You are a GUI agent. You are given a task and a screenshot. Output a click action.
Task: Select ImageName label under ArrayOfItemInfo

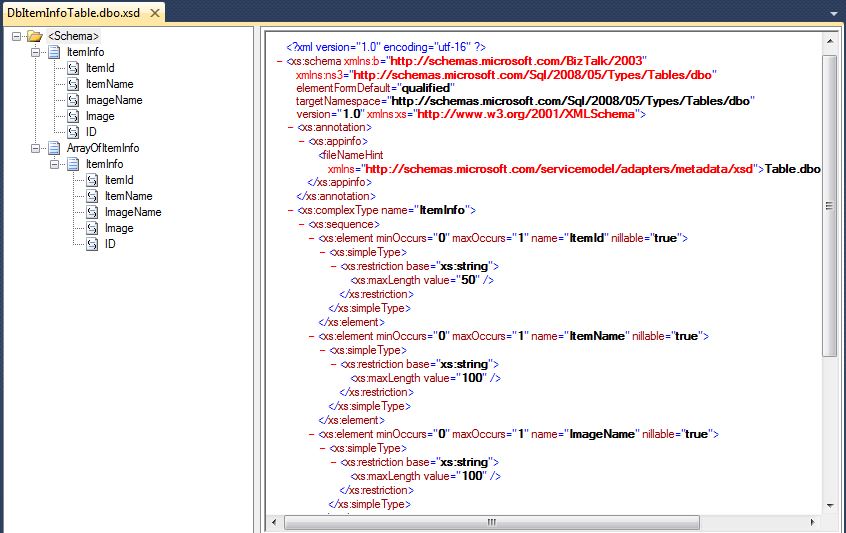[133, 212]
